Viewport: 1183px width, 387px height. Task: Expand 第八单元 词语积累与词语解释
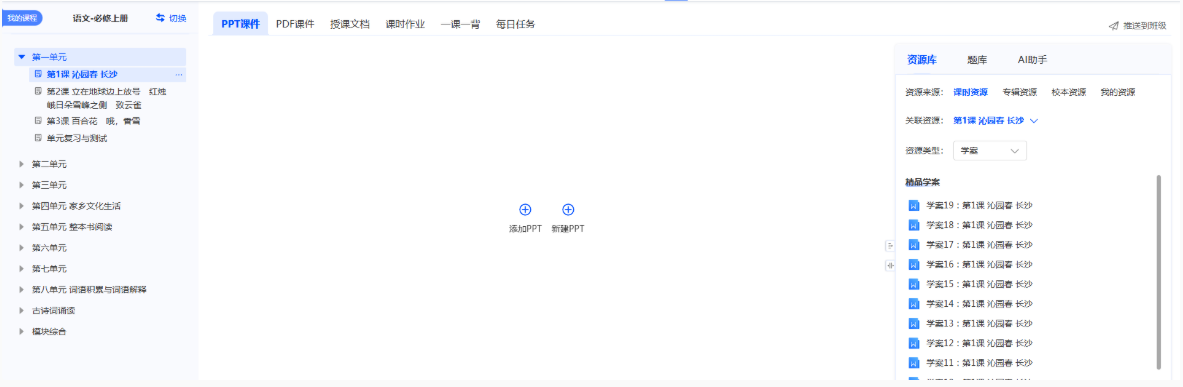(x=22, y=289)
